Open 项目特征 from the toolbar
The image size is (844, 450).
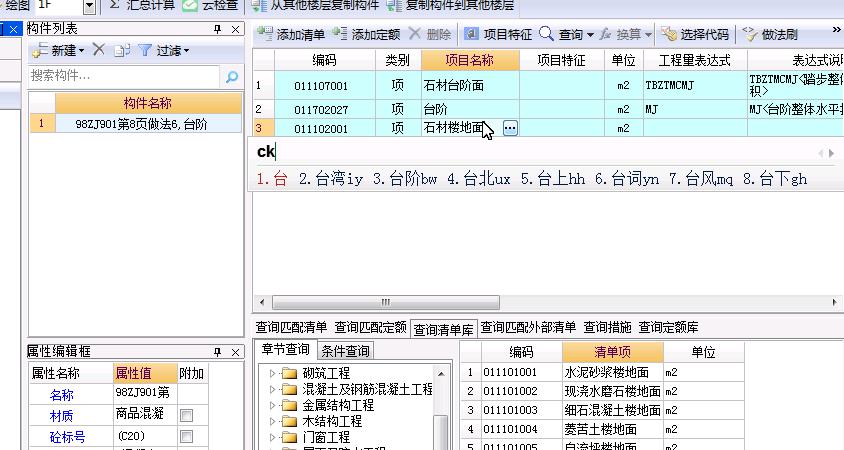[472, 34]
